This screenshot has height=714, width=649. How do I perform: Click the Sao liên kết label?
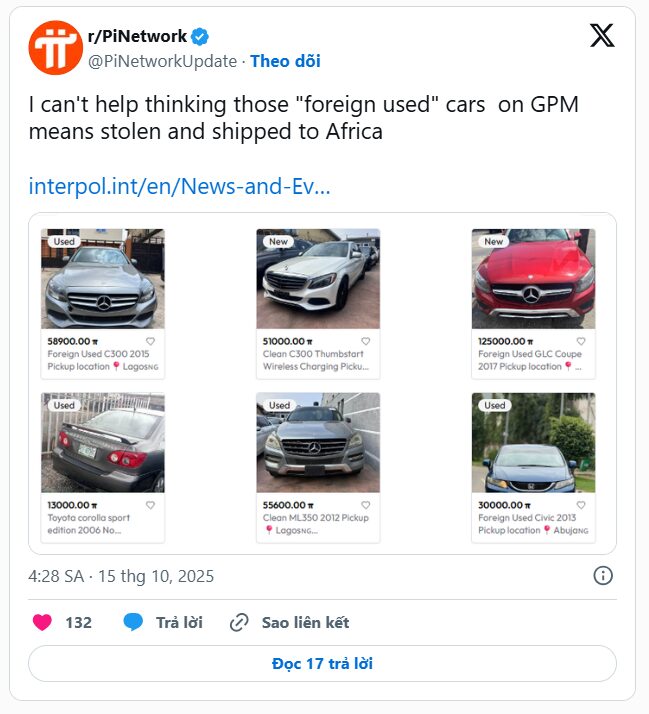pos(305,622)
